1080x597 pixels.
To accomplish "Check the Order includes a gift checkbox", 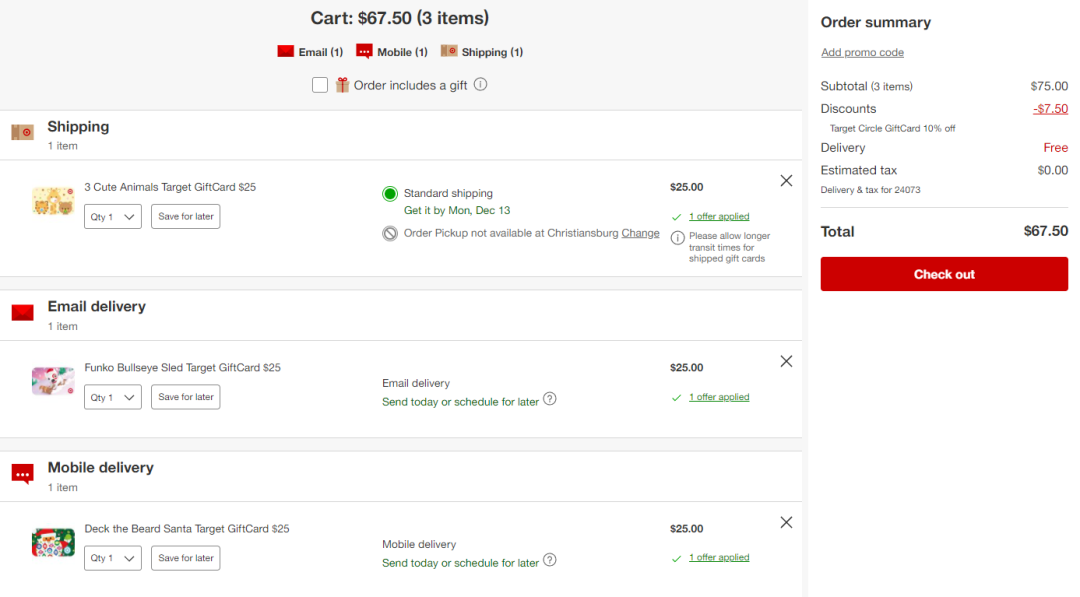I will pos(320,85).
